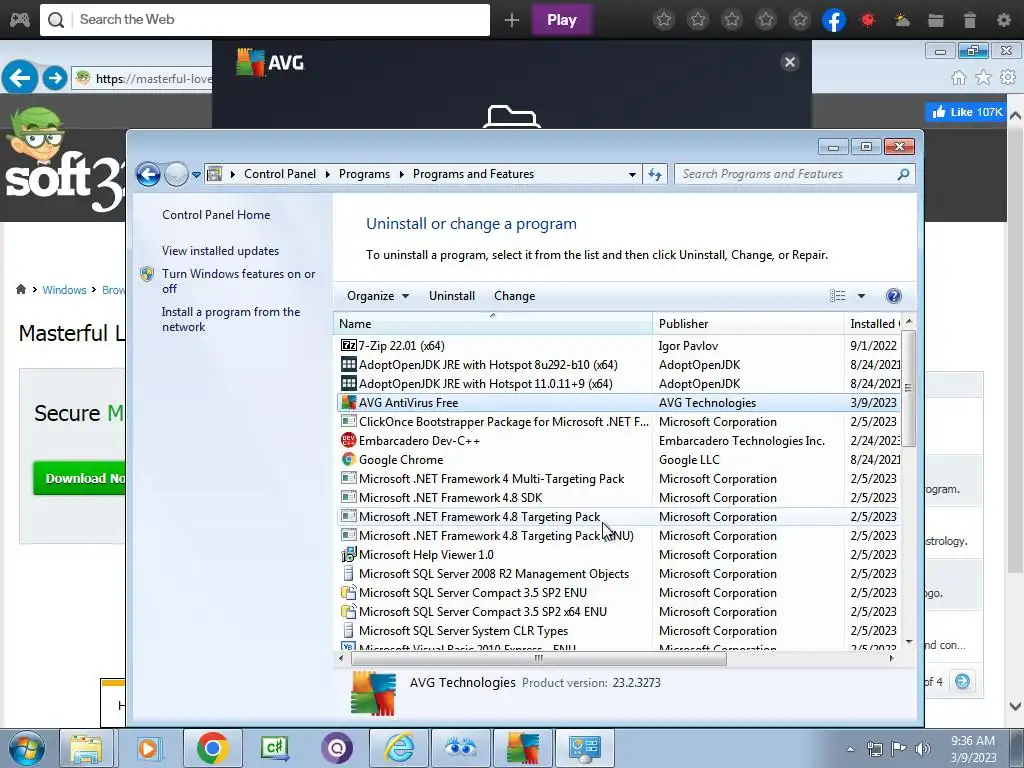Image resolution: width=1024 pixels, height=768 pixels.
Task: Expand the address bar history dropdown
Action: 632,174
